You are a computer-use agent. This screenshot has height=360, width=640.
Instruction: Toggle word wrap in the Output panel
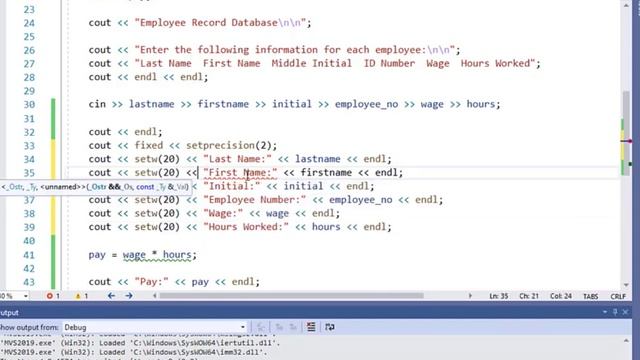(330, 327)
